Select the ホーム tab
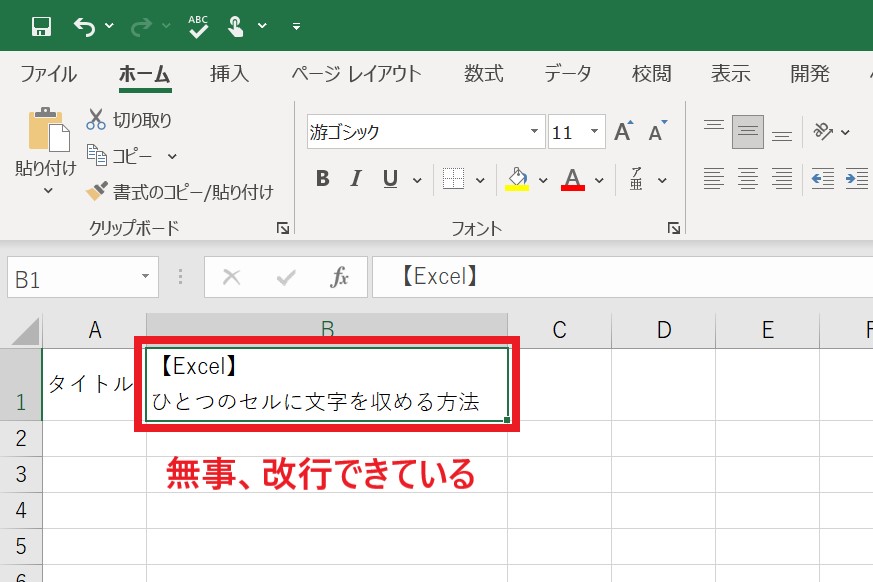873x582 pixels. (145, 74)
